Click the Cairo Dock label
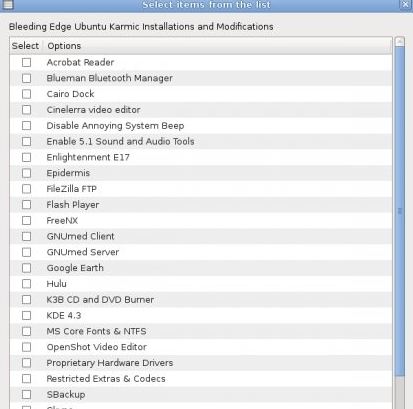Viewport: 413px width, 409px height. (70, 94)
